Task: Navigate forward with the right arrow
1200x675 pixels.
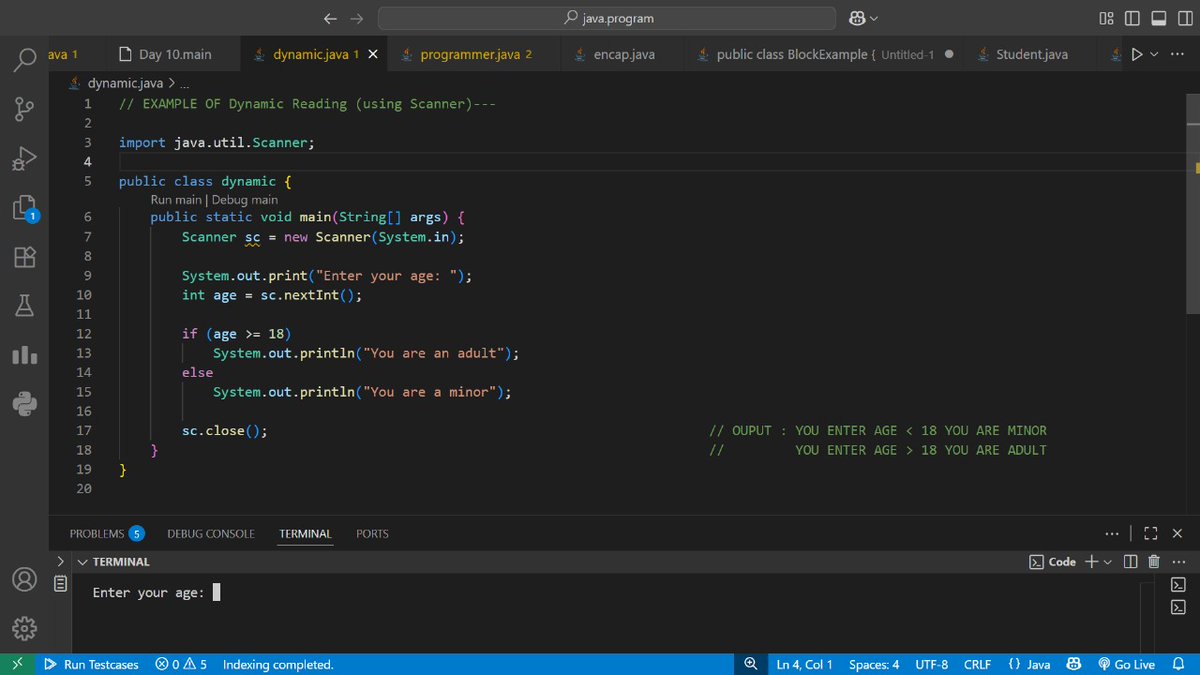Action: (358, 18)
